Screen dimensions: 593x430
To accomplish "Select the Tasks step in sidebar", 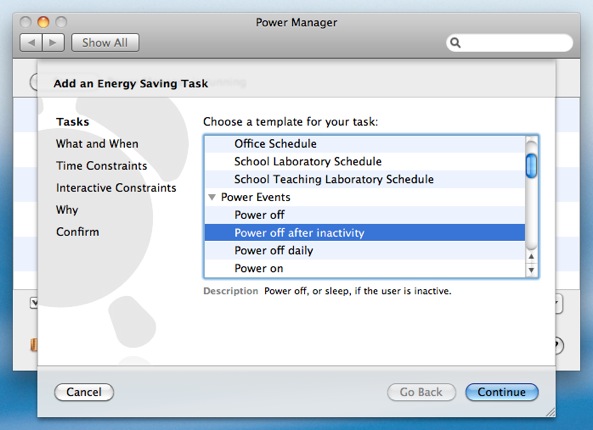I will [x=73, y=122].
